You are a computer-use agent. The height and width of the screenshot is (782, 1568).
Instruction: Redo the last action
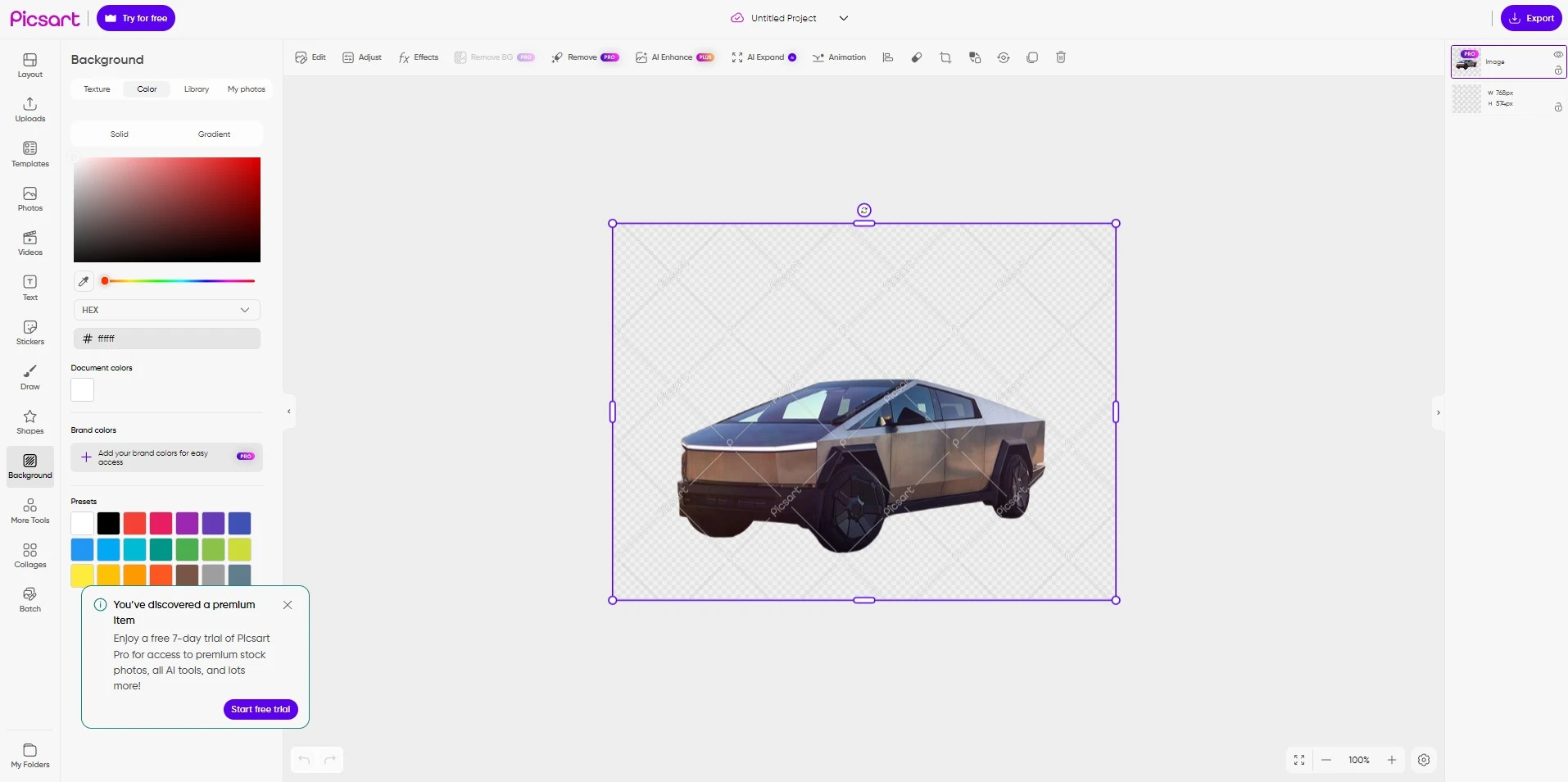click(x=330, y=760)
